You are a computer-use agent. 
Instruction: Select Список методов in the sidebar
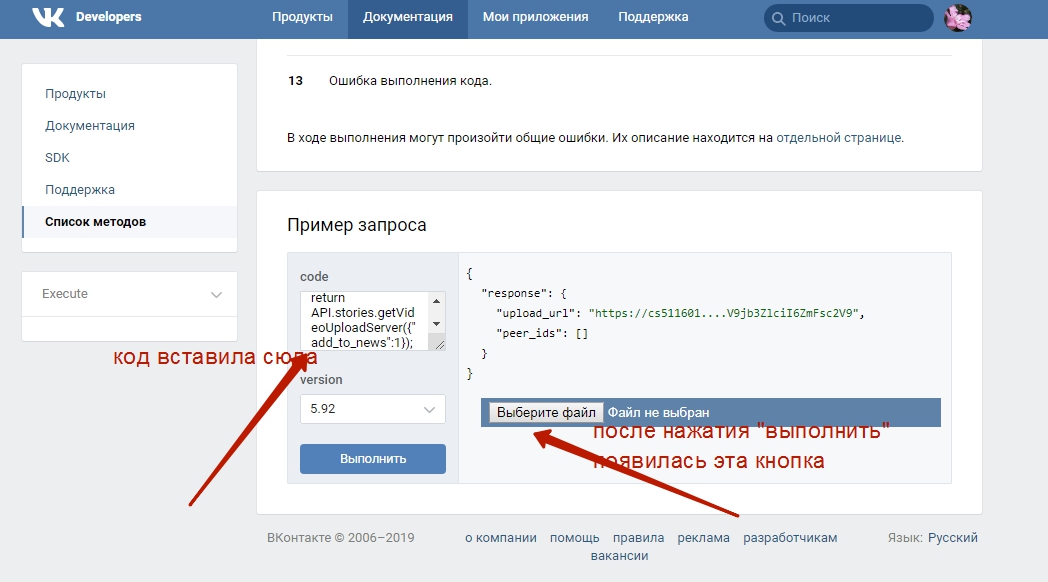click(x=129, y=222)
